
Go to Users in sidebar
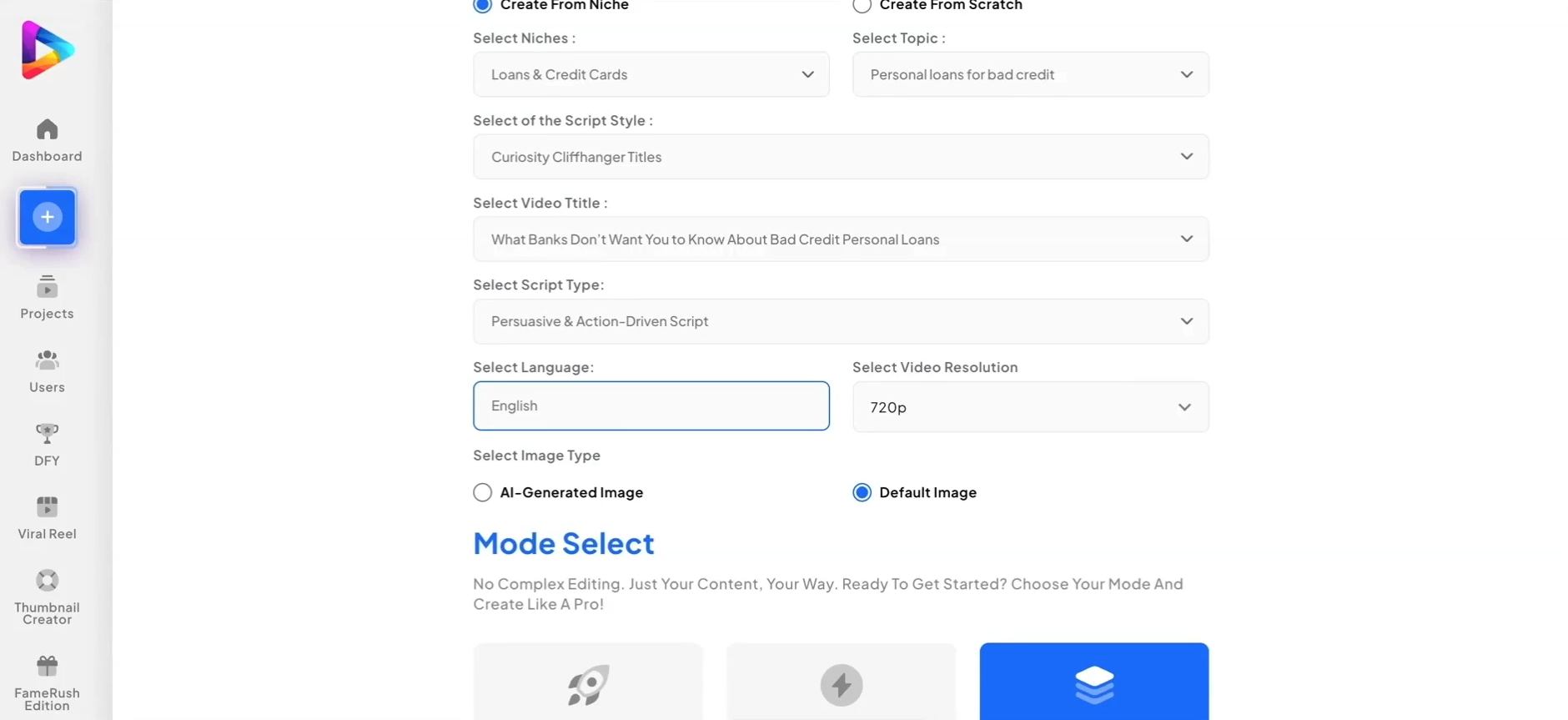(47, 360)
